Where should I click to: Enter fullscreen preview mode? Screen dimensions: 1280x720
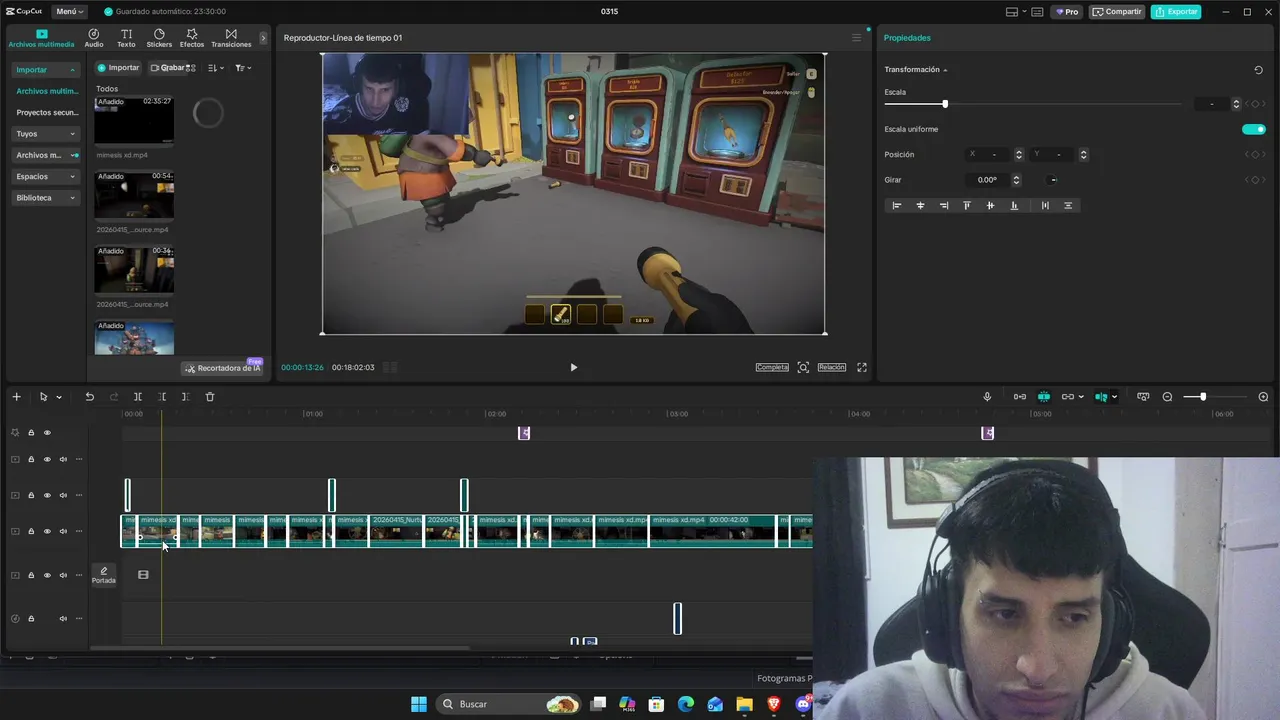862,368
